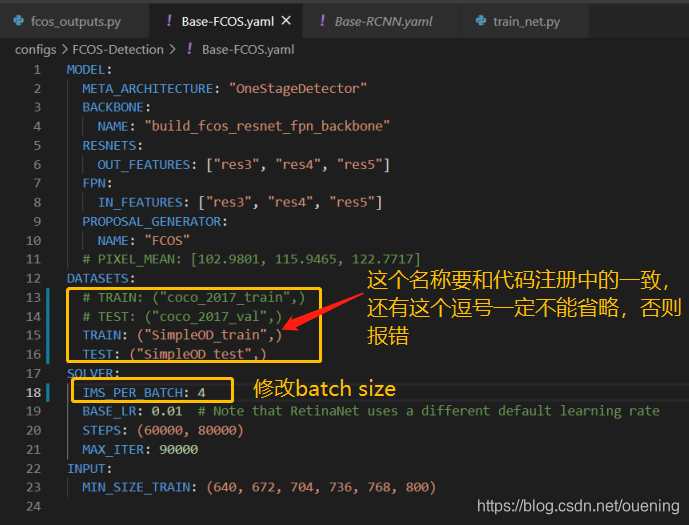Image resolution: width=689 pixels, height=525 pixels.
Task: Click the IN_FEATURES key
Action: (x=140, y=203)
